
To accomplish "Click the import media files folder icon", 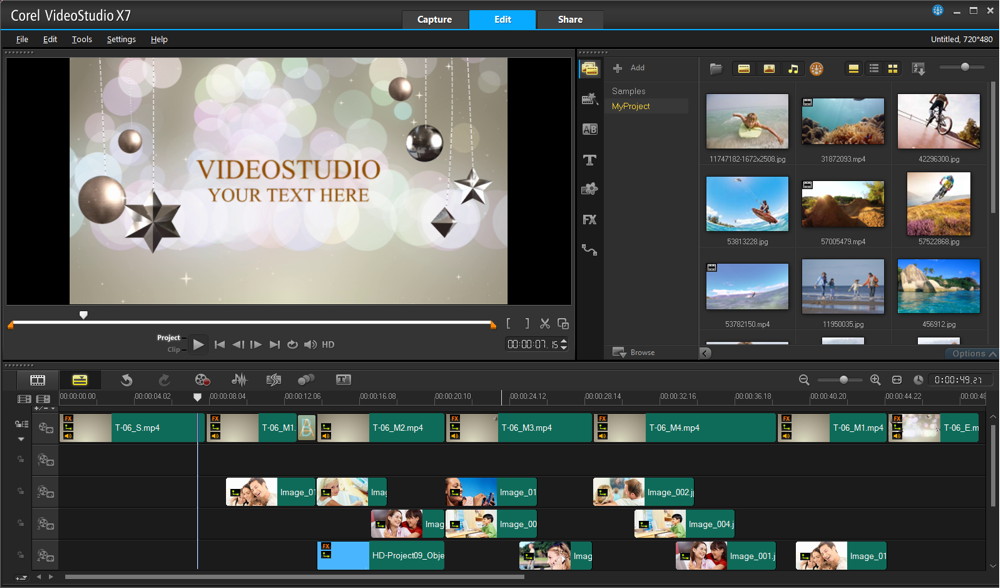I will coord(716,68).
